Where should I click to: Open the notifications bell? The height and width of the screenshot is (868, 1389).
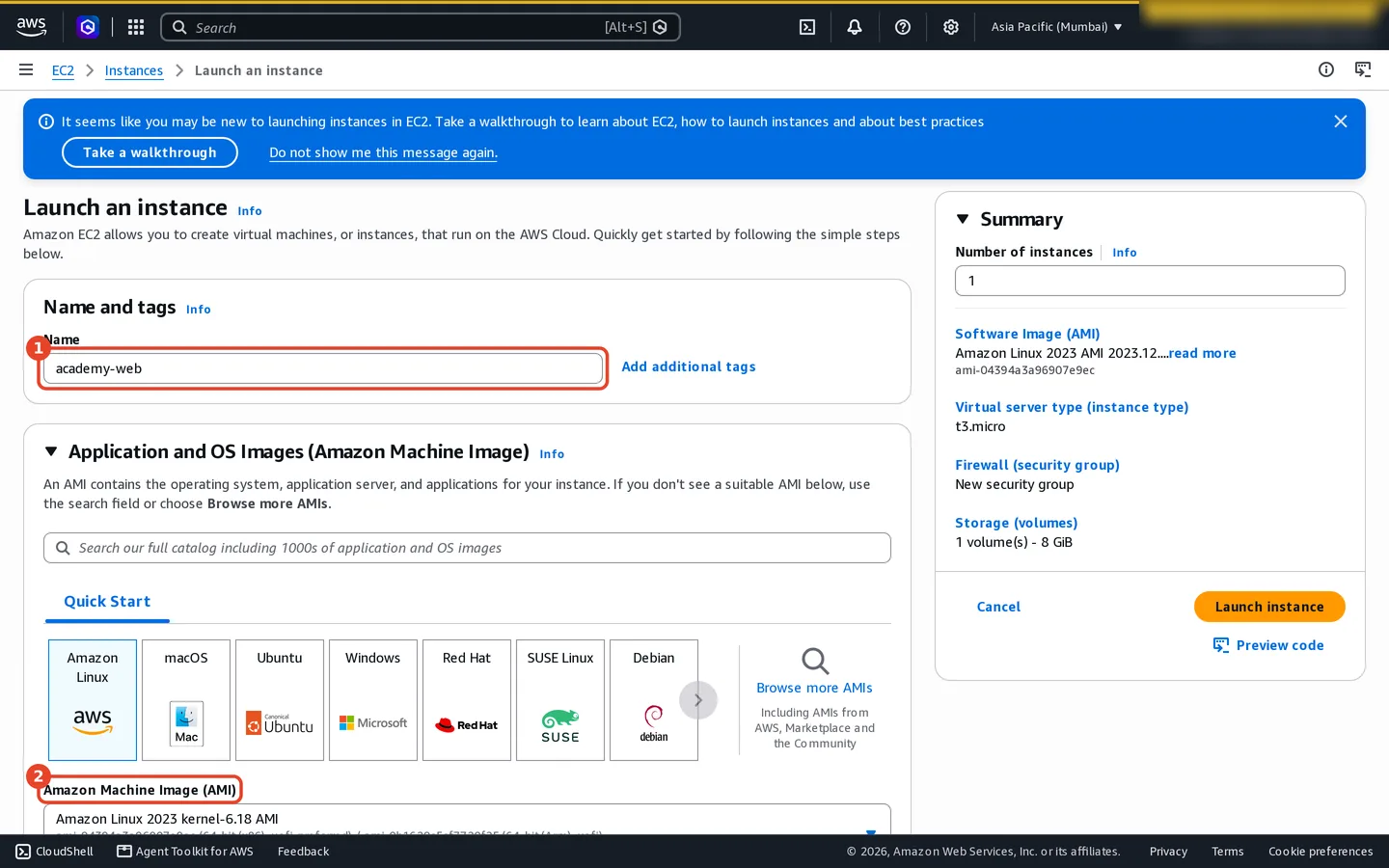point(855,27)
